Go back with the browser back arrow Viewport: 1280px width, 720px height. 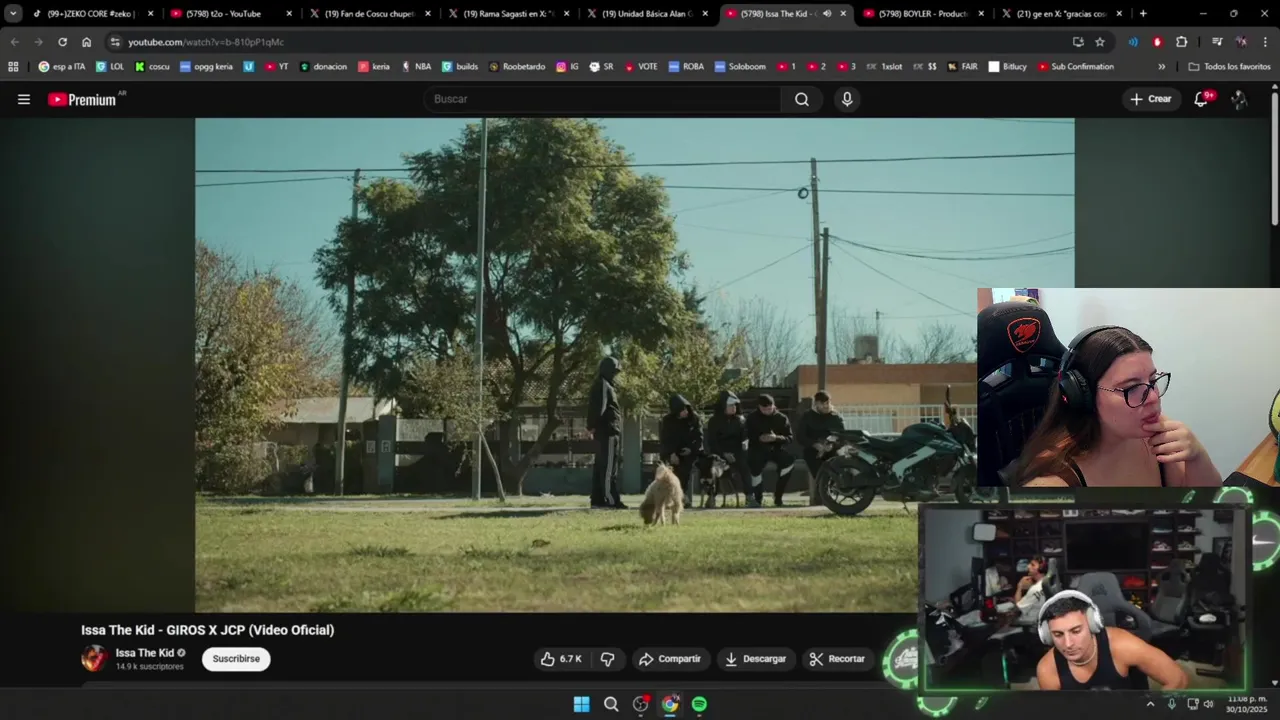14,42
